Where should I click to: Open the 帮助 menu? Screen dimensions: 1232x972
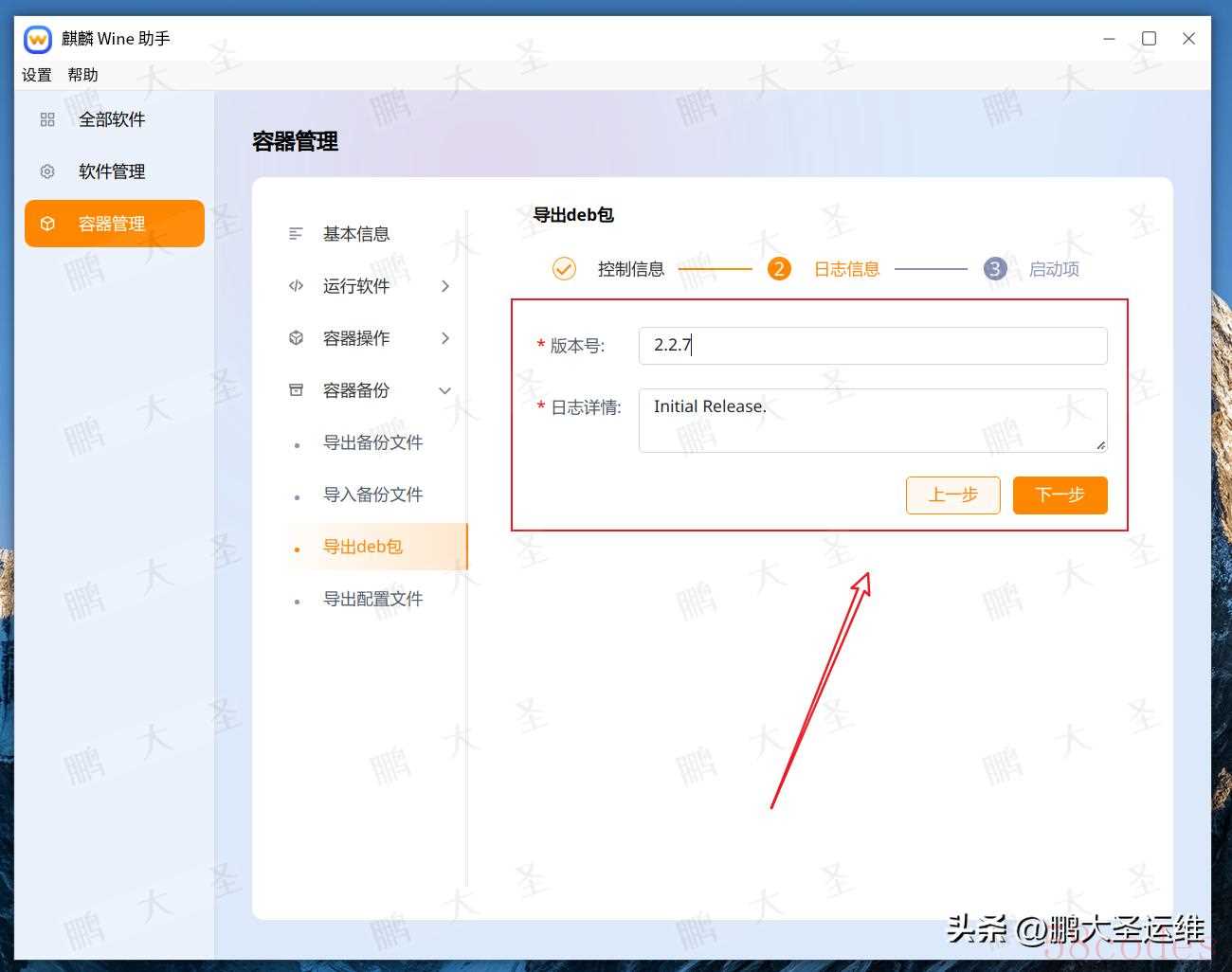tap(82, 75)
